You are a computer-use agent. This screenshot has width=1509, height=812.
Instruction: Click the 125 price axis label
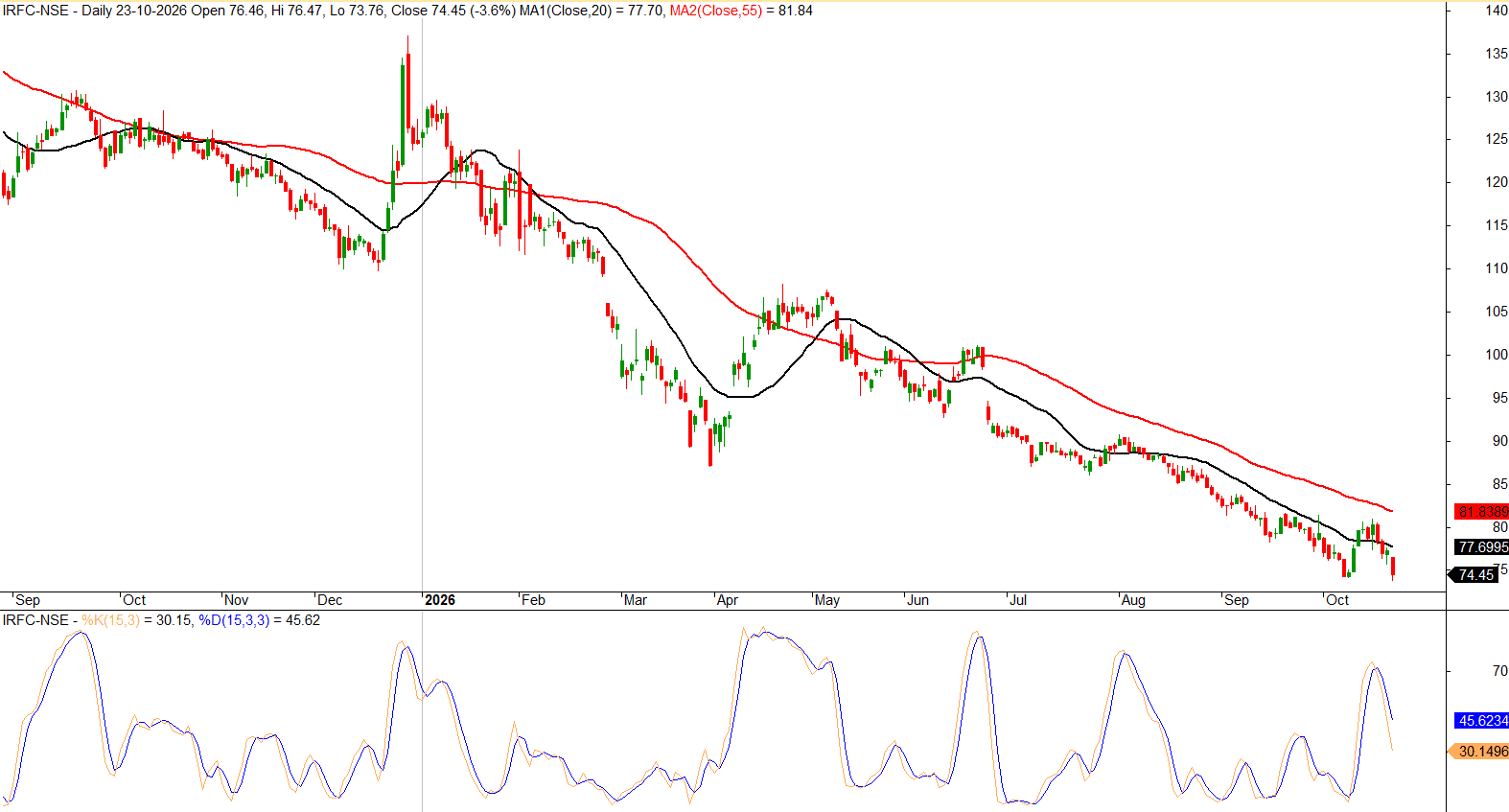coord(1497,139)
